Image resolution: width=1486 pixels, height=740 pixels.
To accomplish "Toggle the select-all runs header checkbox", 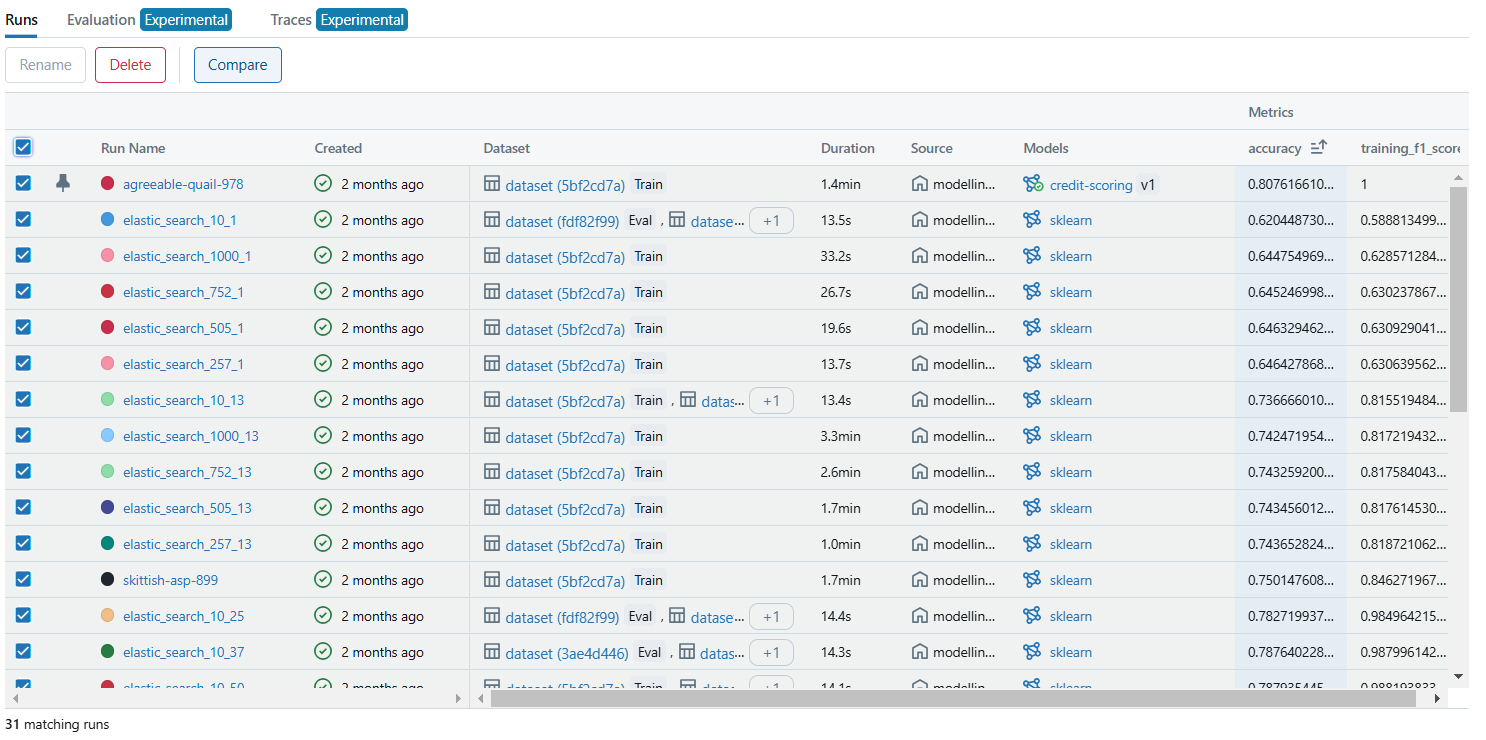I will 23,148.
